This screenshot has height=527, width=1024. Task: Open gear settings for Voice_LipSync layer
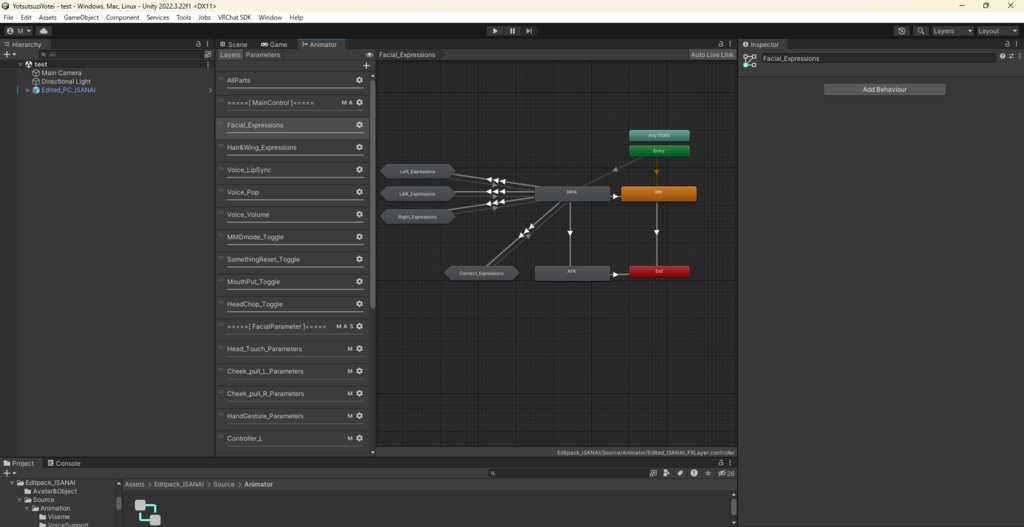tap(359, 170)
